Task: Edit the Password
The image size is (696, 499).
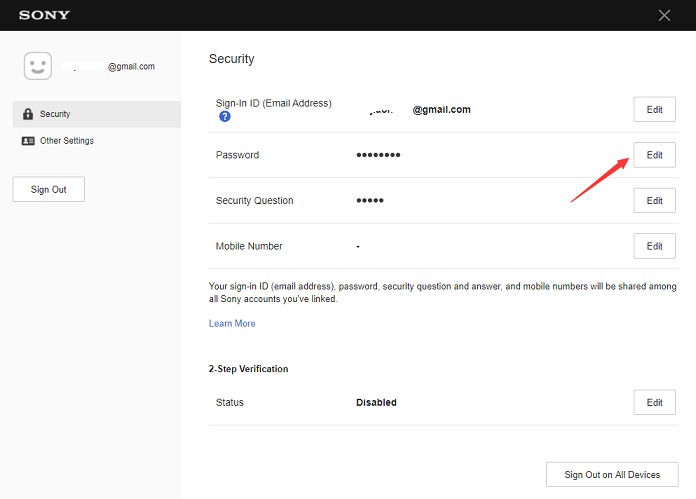Action: point(654,155)
